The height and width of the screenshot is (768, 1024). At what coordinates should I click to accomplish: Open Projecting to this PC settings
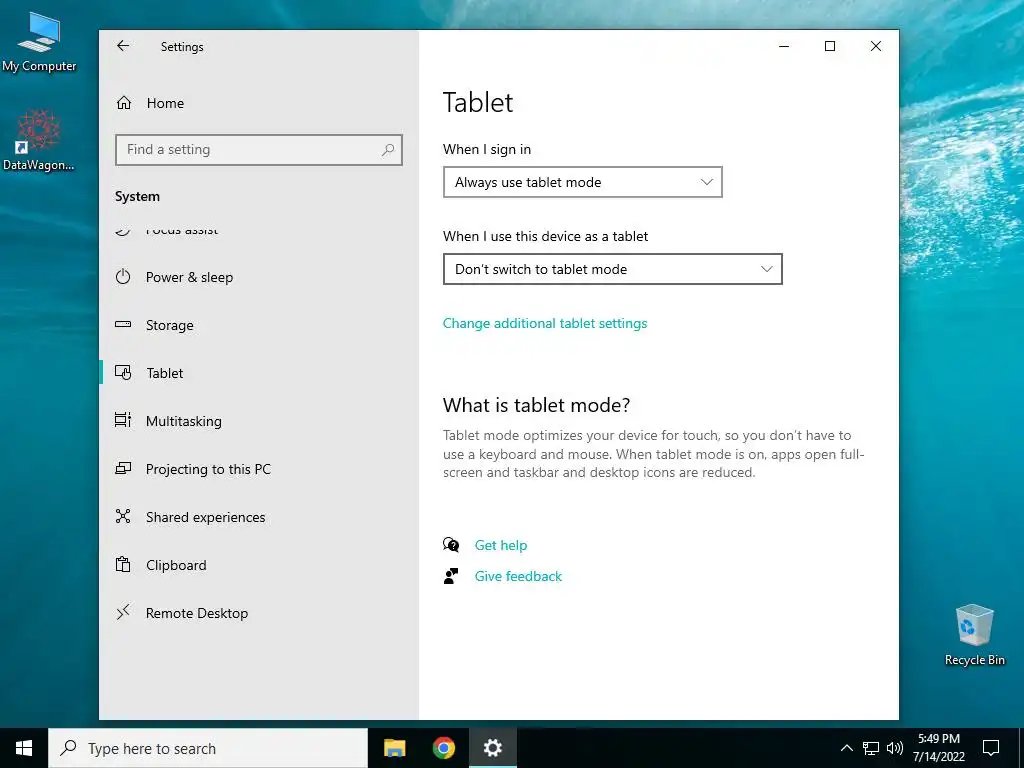point(259,469)
